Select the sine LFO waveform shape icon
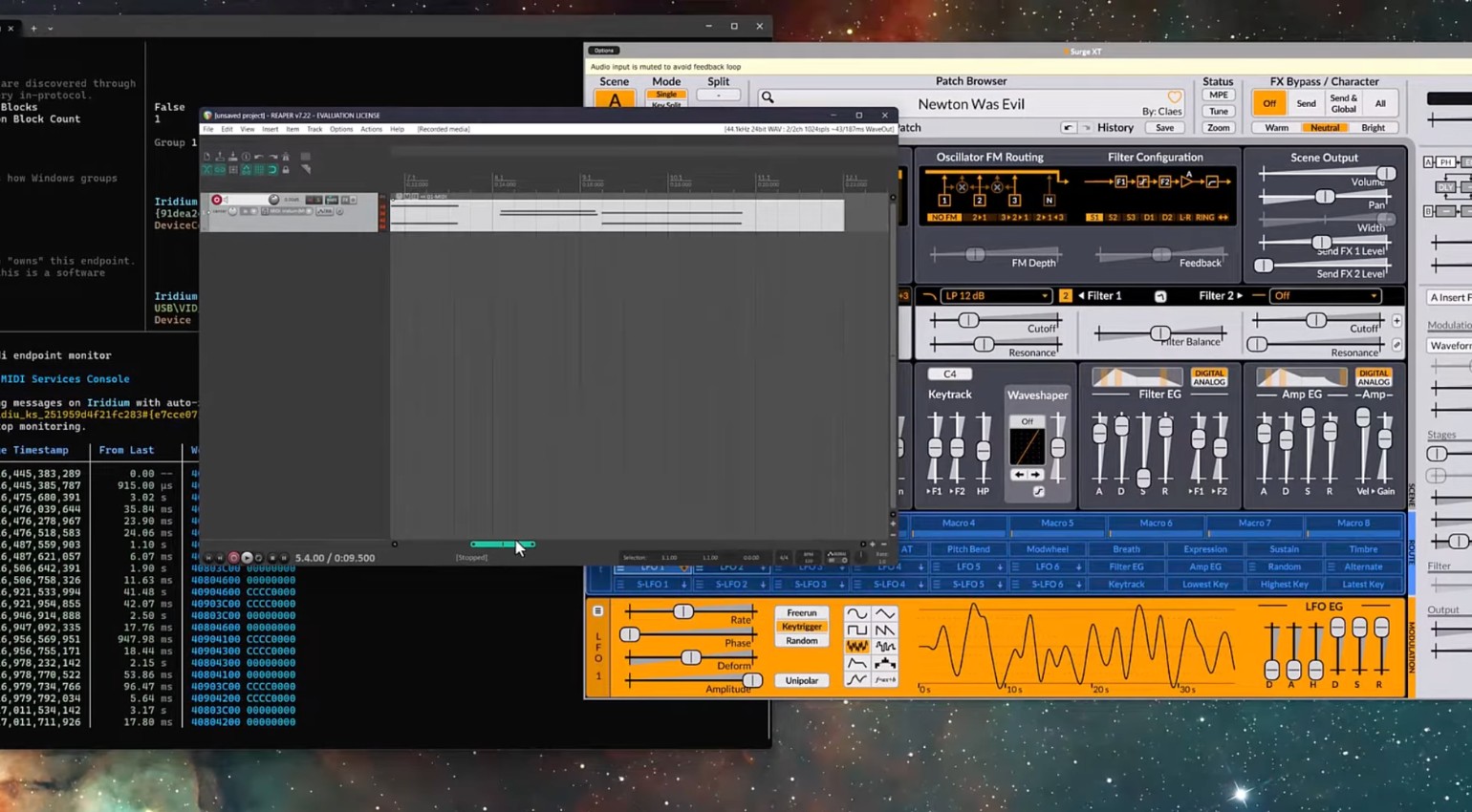The width and height of the screenshot is (1472, 812). (856, 613)
